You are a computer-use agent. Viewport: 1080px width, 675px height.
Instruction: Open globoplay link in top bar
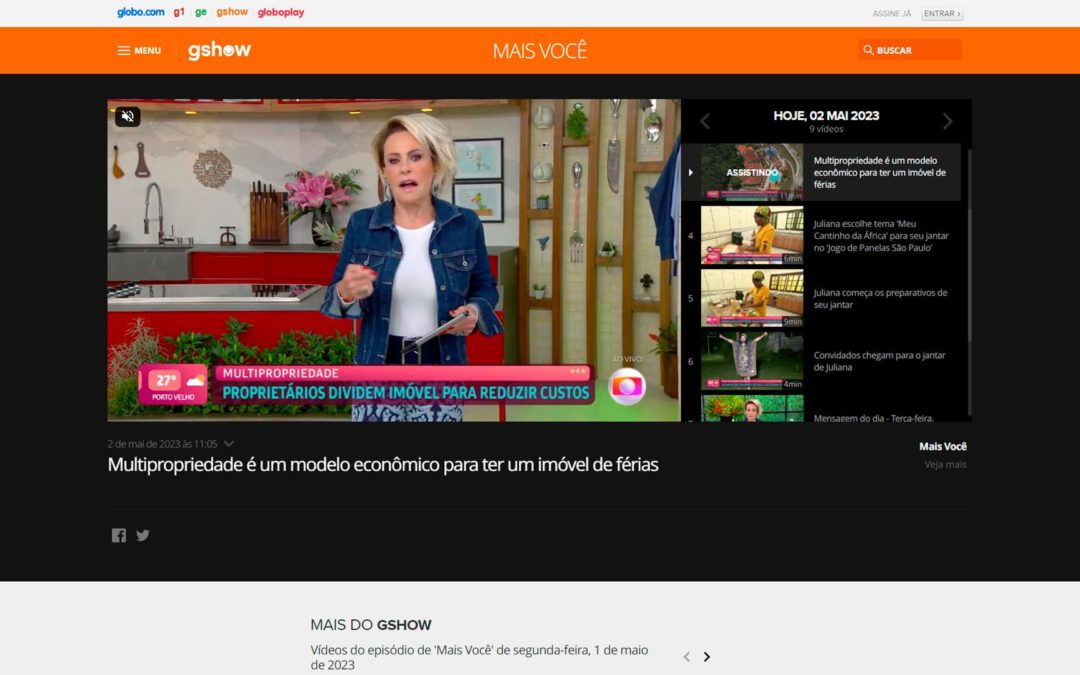(280, 12)
